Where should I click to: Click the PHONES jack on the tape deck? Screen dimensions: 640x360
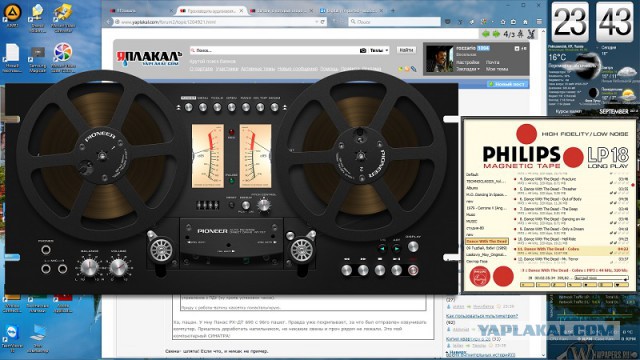(x=46, y=249)
